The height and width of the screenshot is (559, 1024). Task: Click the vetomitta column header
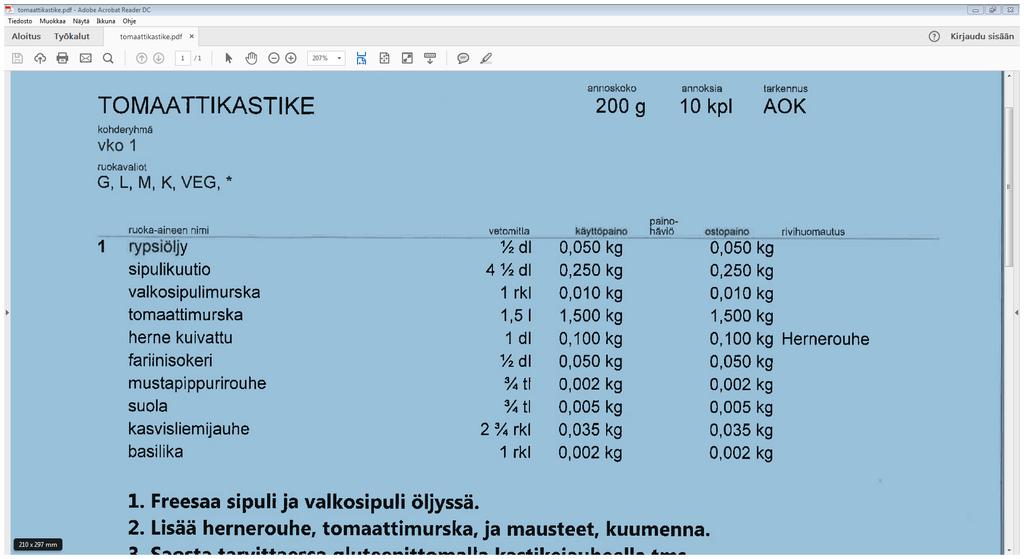(509, 231)
